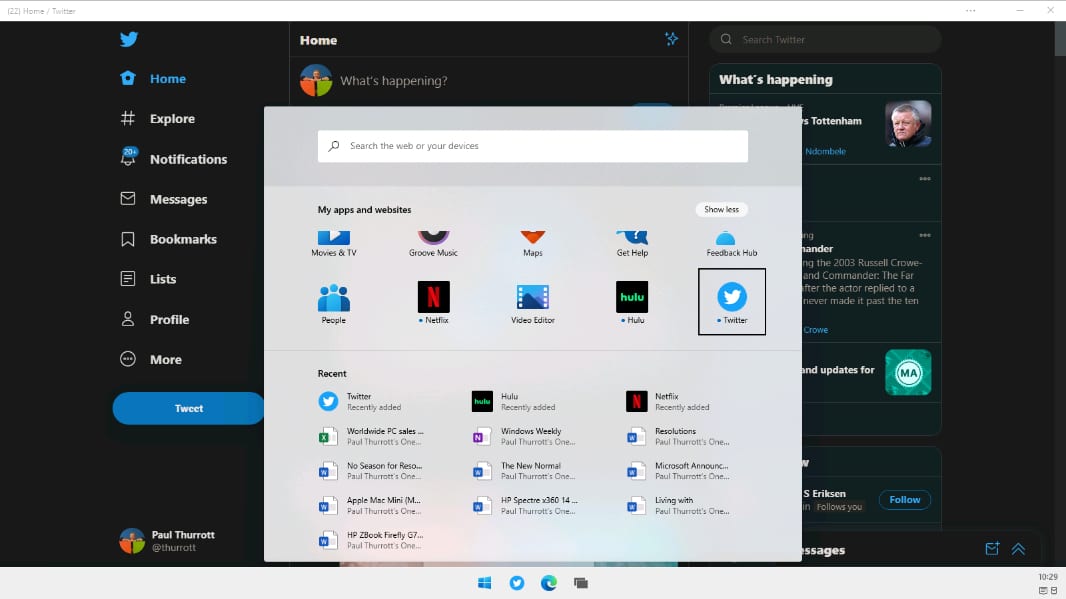
Task: Open the Netflix app icon
Action: 433,298
